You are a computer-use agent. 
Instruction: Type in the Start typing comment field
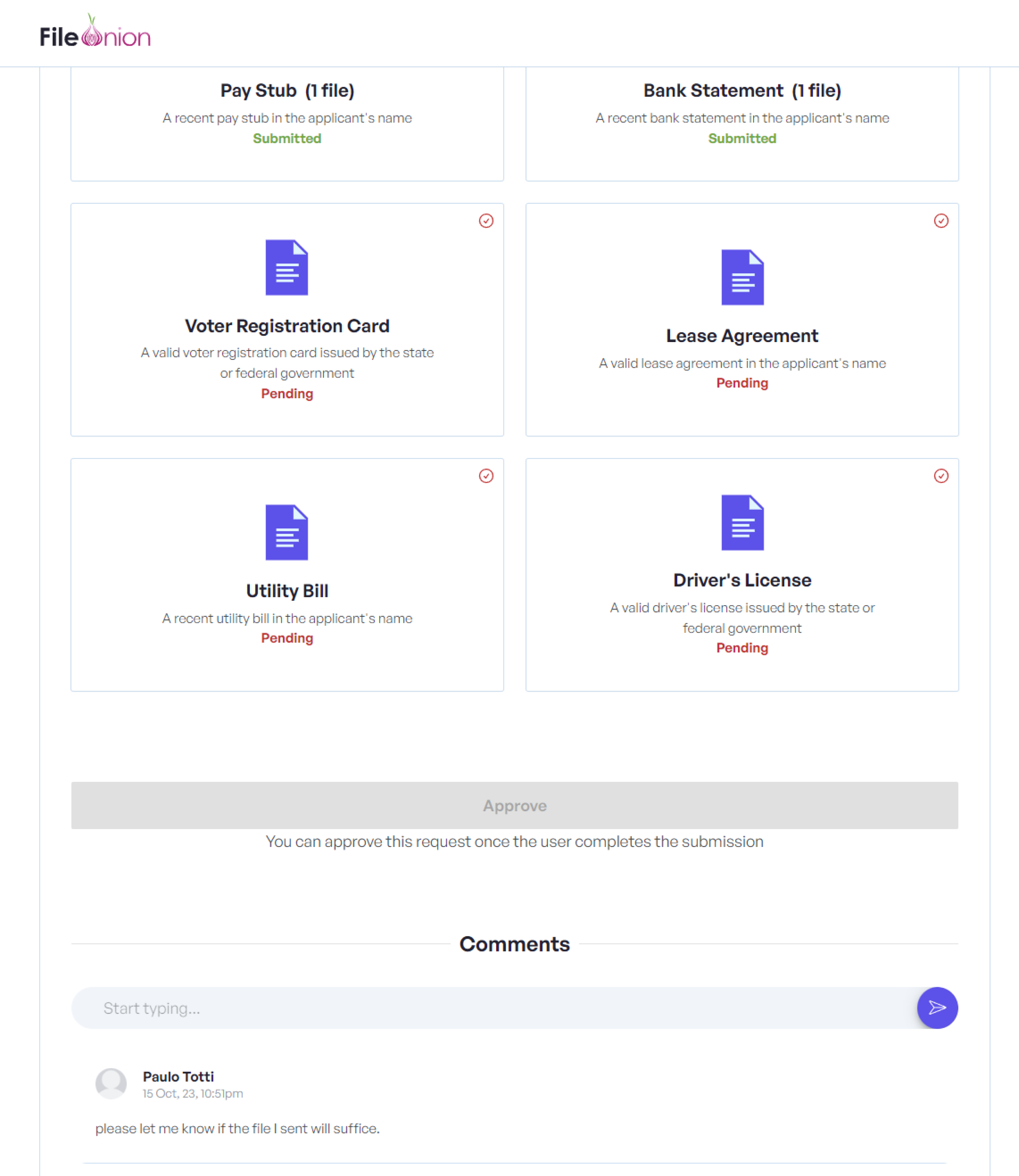pos(489,1008)
